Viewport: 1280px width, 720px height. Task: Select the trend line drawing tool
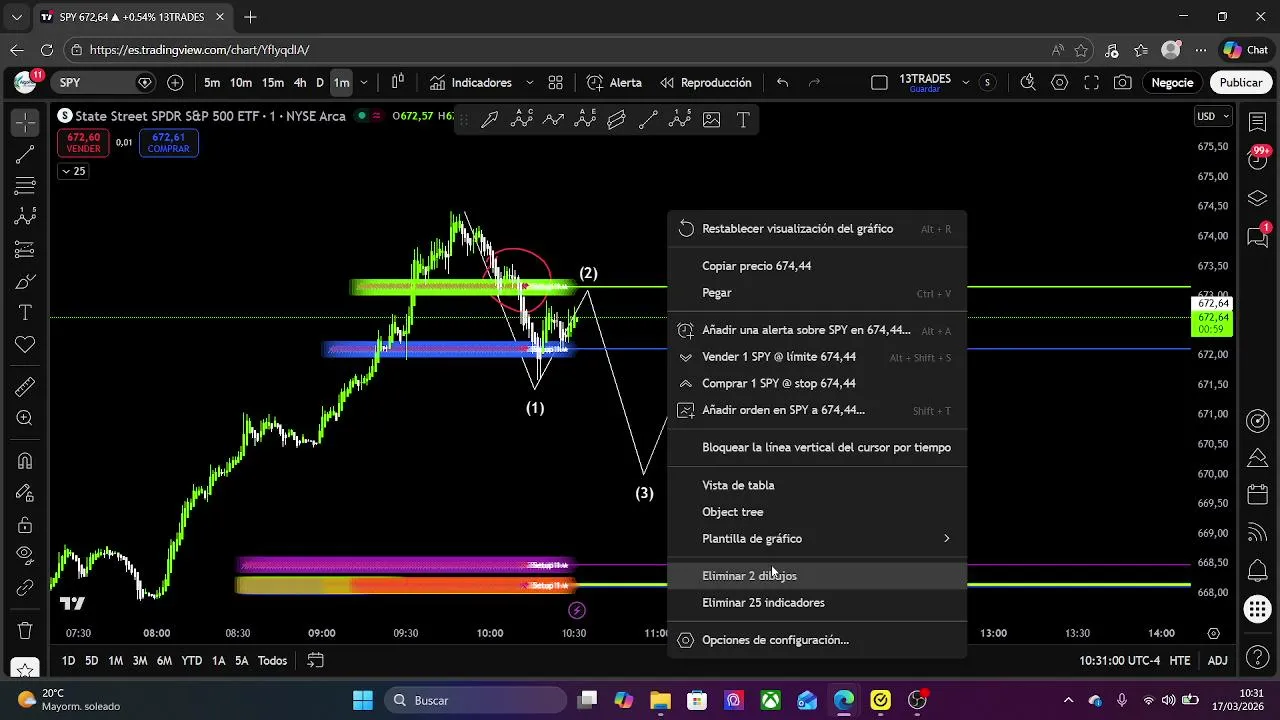(x=25, y=154)
